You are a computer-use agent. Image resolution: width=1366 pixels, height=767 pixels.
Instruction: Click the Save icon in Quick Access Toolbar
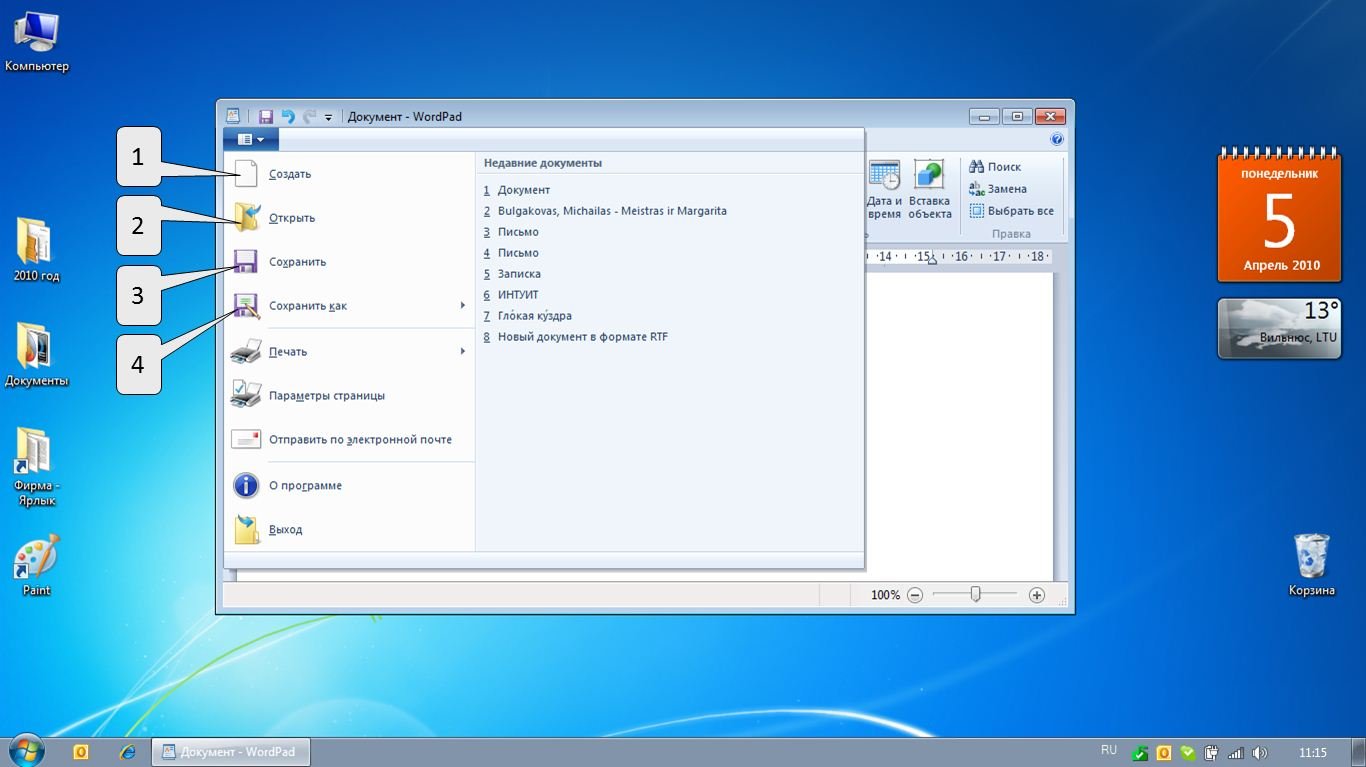point(266,117)
